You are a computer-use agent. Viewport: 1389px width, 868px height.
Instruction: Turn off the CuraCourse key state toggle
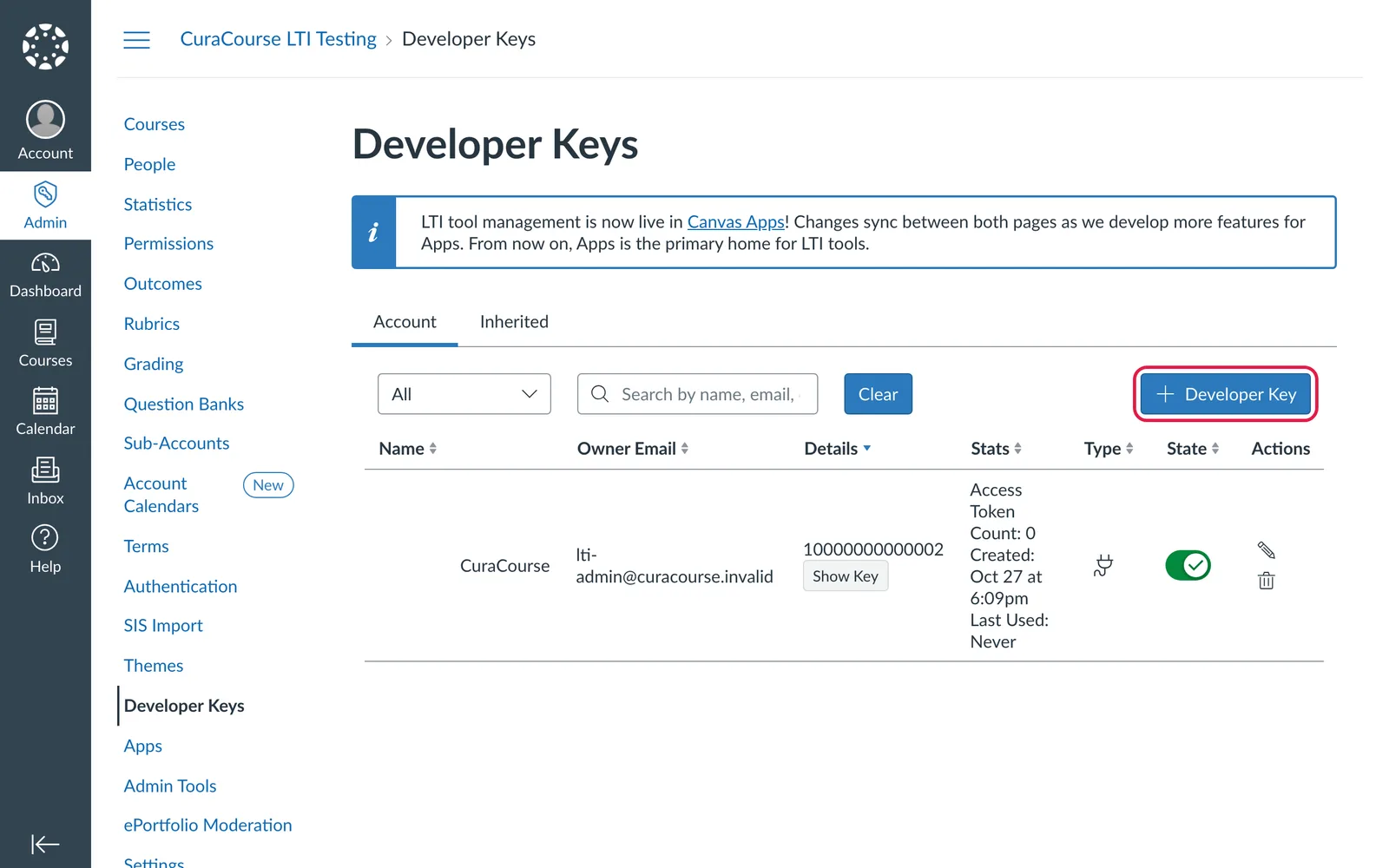click(x=1188, y=565)
